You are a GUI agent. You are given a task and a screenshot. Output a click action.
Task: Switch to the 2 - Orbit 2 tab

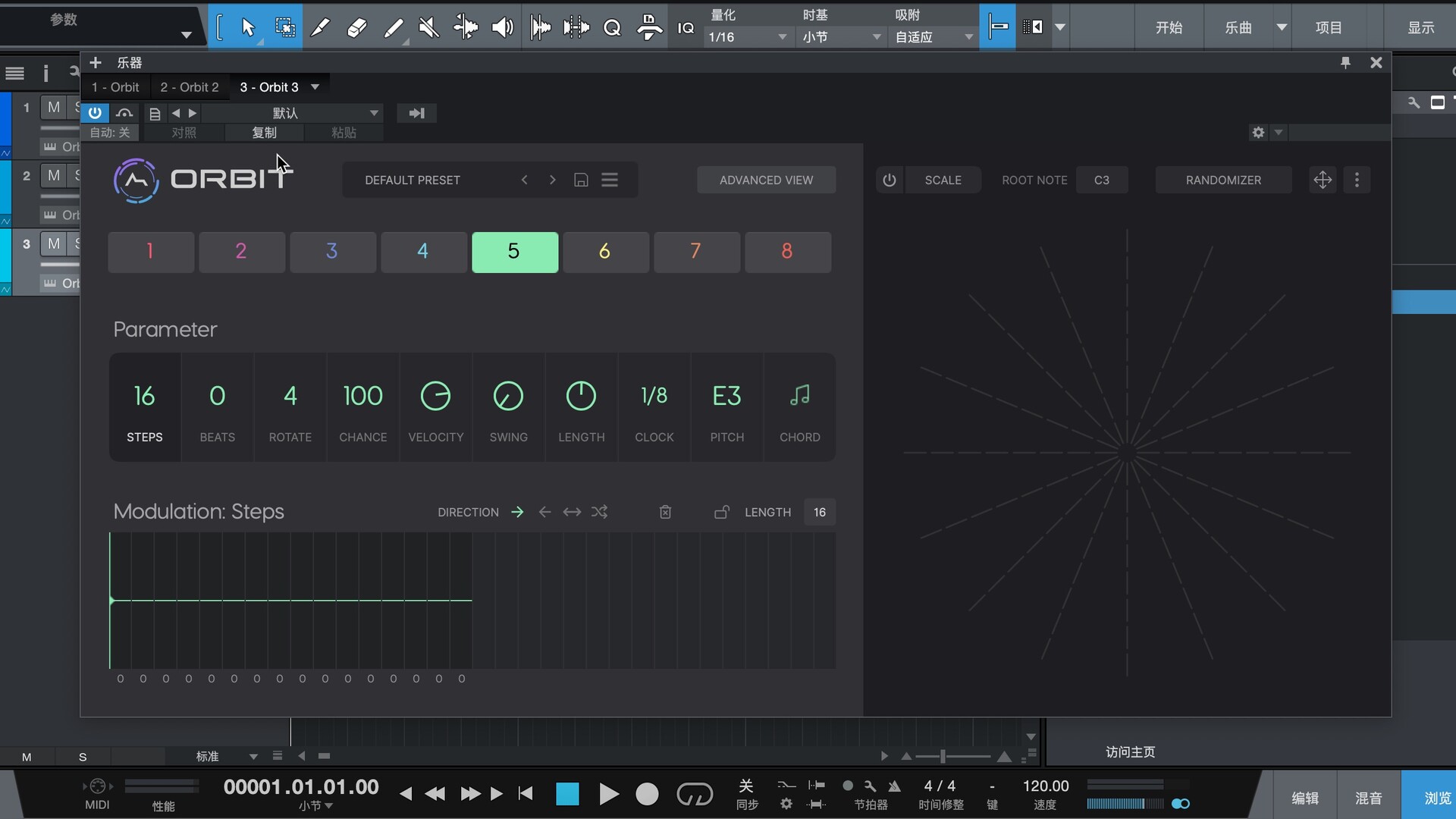coord(190,87)
